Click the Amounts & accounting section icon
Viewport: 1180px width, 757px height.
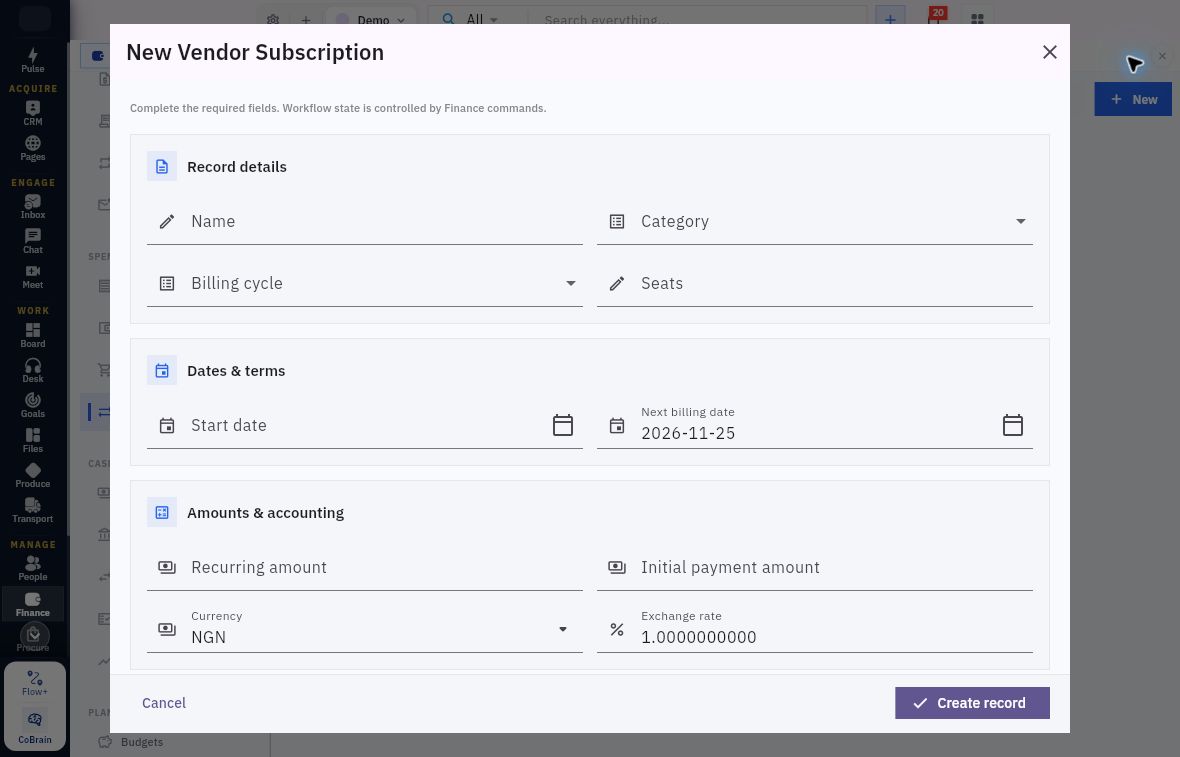pyautogui.click(x=162, y=513)
